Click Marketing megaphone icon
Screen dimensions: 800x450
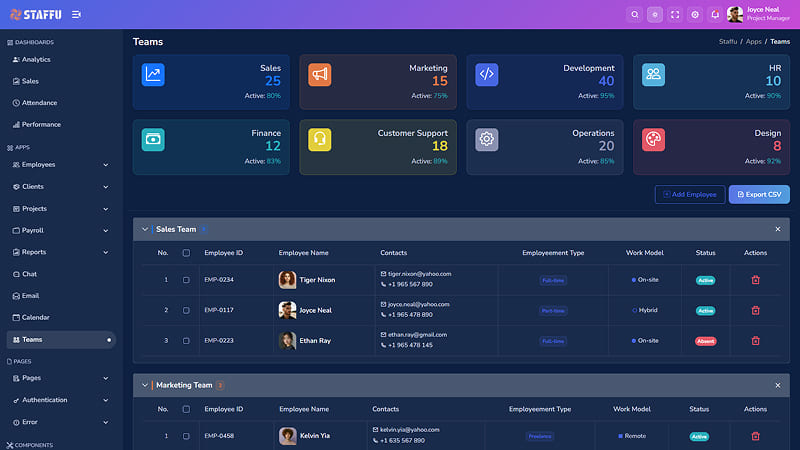(x=320, y=74)
